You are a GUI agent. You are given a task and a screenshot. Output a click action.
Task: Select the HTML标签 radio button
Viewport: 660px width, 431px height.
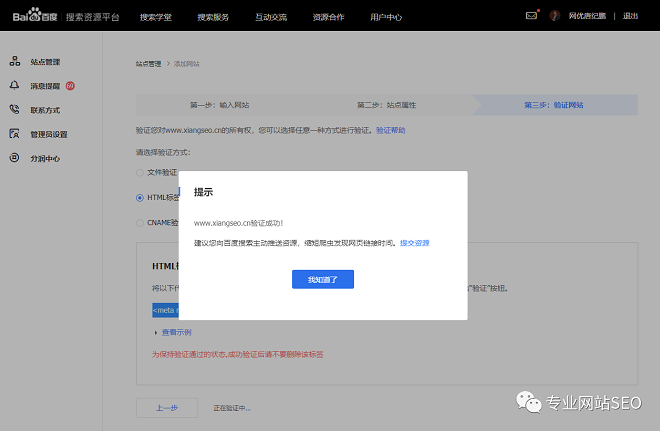[x=140, y=198]
